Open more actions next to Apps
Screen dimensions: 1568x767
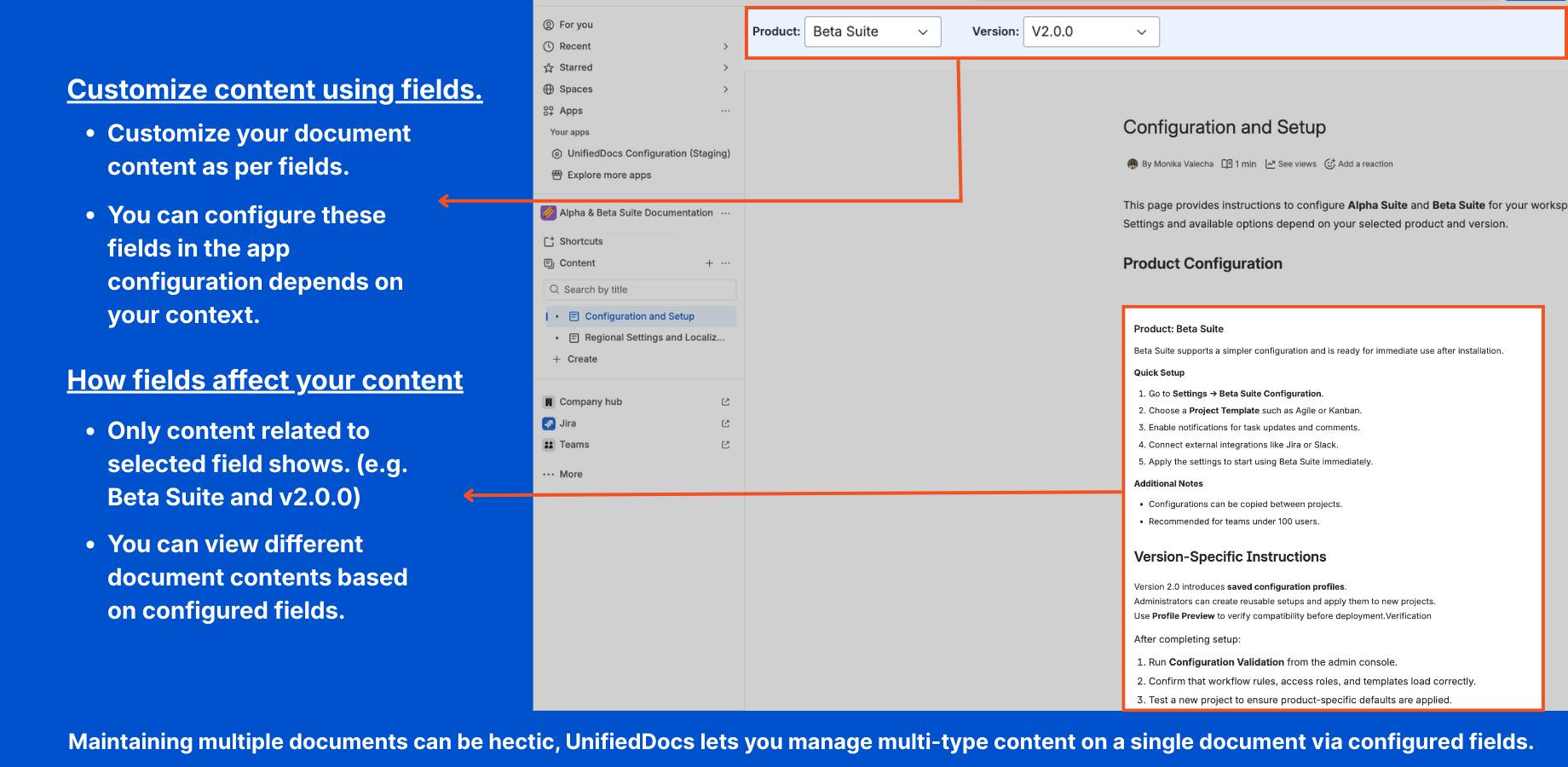click(x=725, y=111)
